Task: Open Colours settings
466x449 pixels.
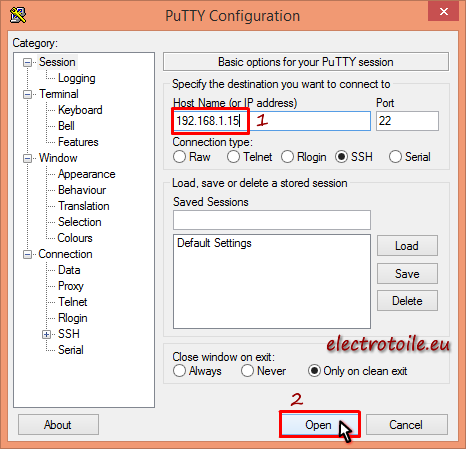Action: pyautogui.click(x=75, y=238)
